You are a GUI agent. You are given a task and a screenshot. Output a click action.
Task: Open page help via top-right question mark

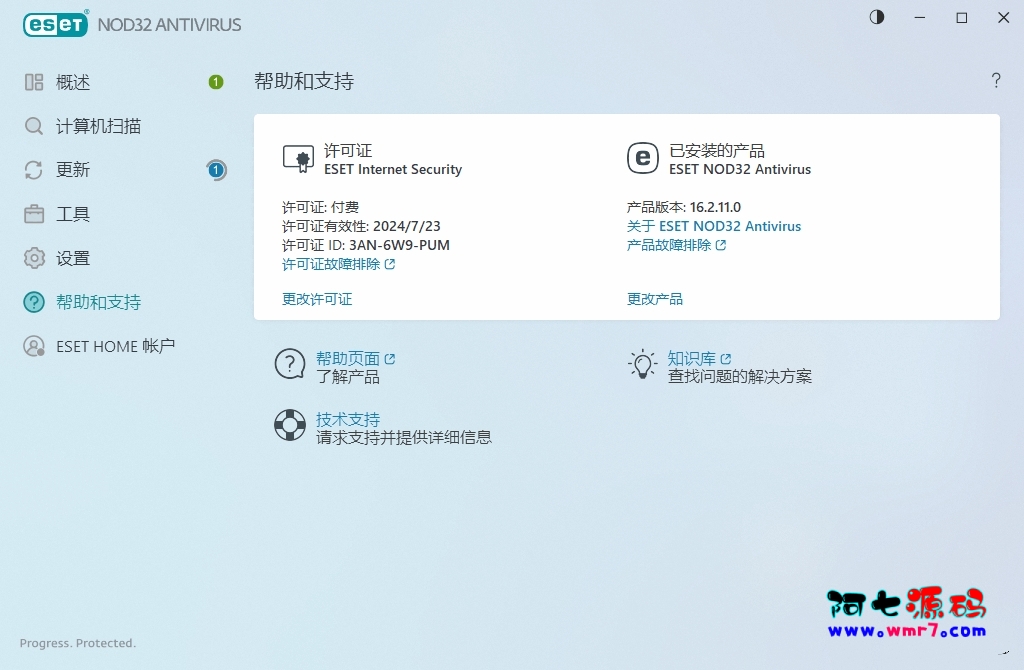[x=996, y=80]
